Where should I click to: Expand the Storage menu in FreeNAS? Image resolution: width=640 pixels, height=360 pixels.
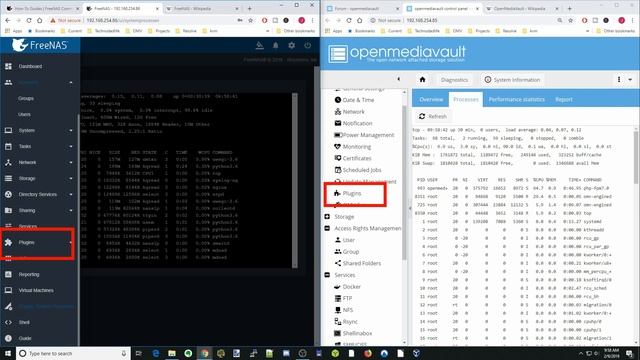[71, 178]
